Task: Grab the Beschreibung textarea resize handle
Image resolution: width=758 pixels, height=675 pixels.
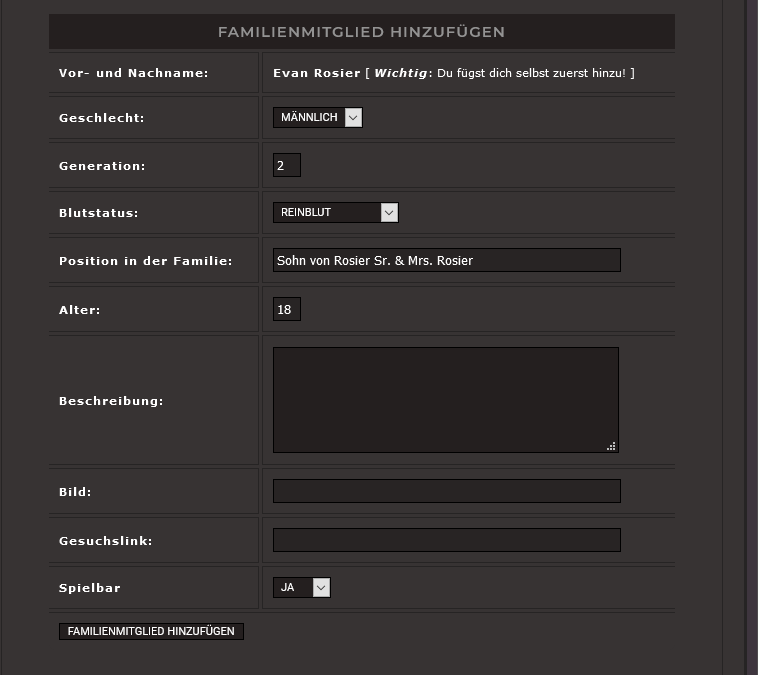Action: tap(611, 446)
